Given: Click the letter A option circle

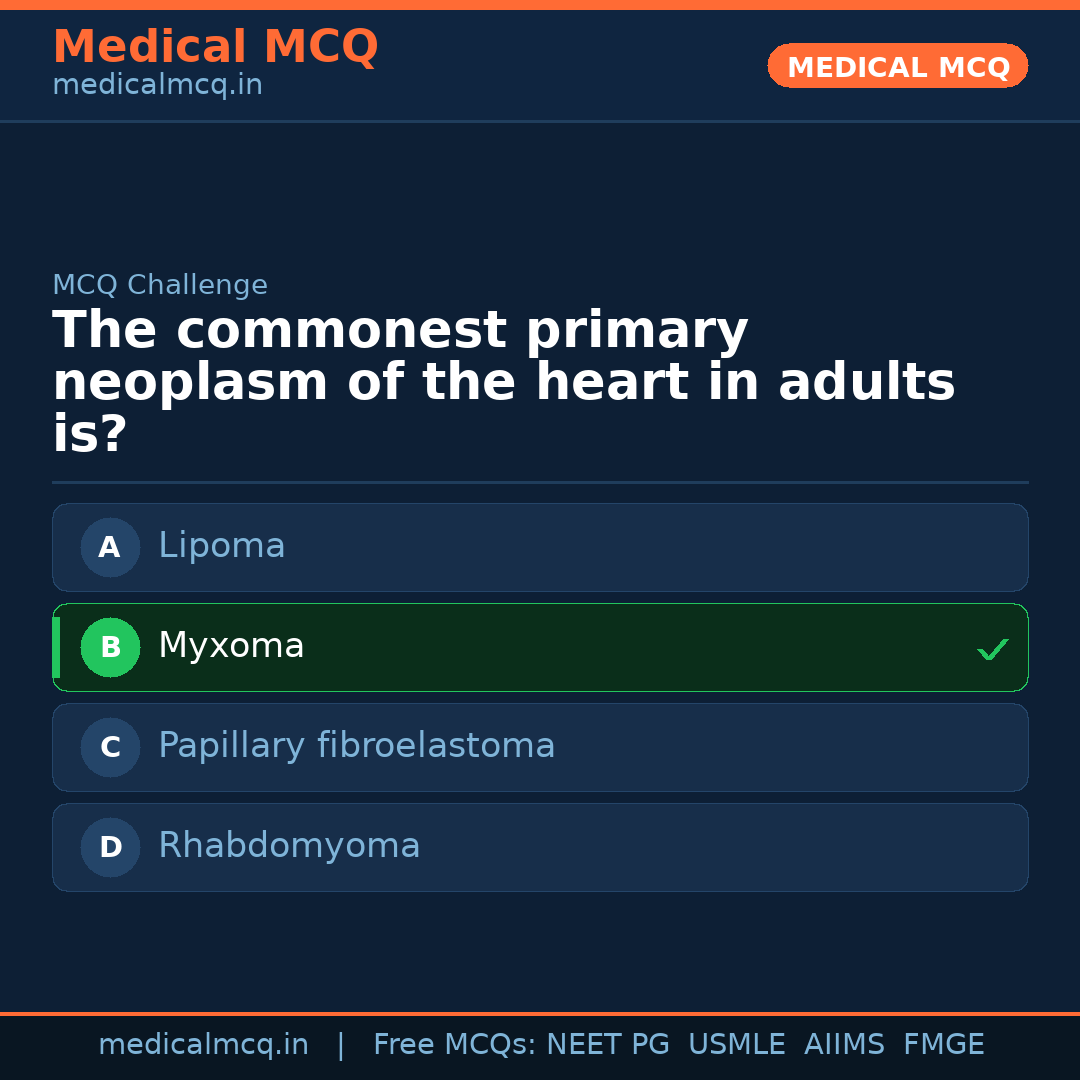Looking at the screenshot, I should pyautogui.click(x=110, y=547).
